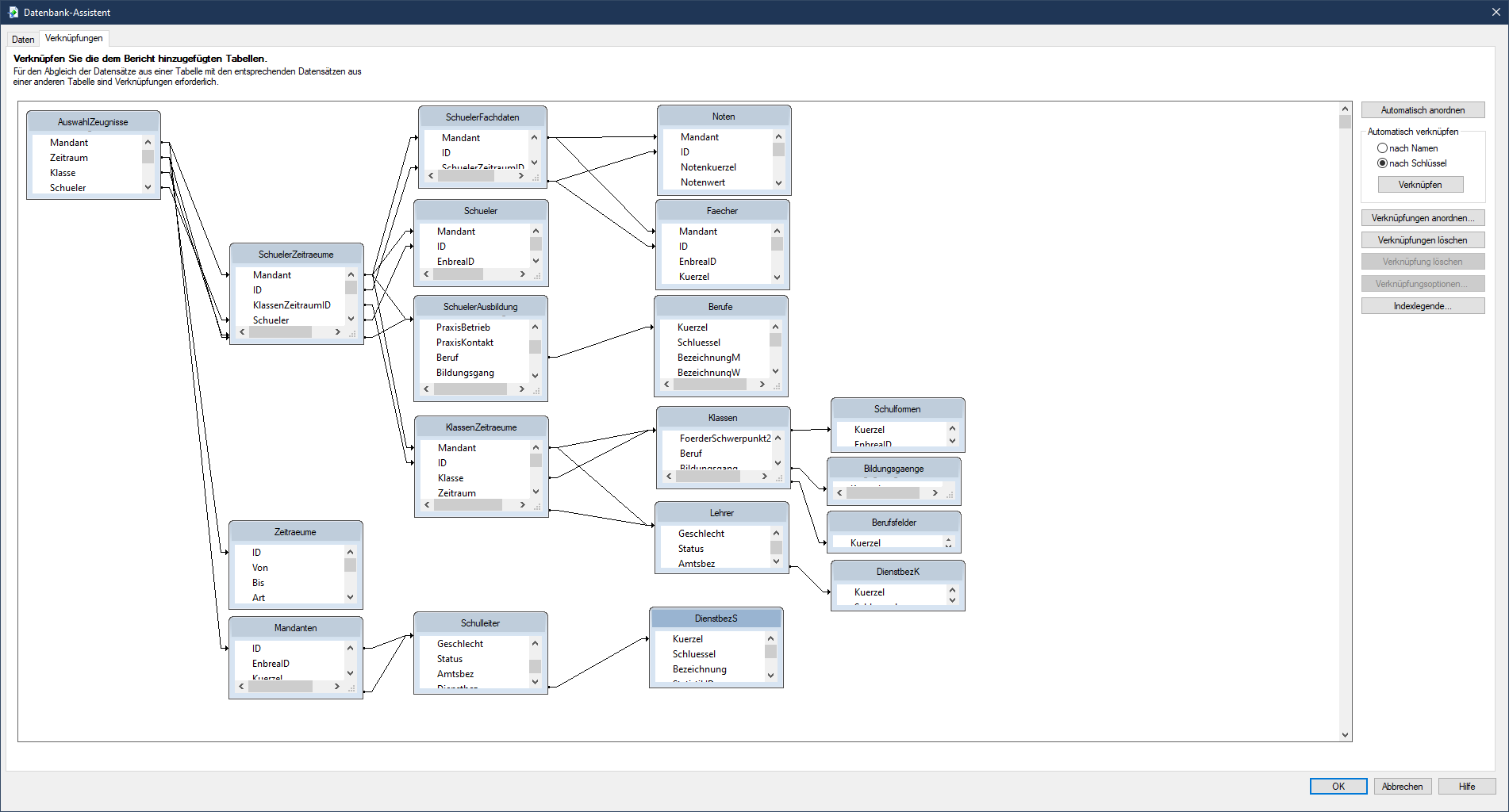This screenshot has height=812, width=1509.
Task: Select the 'nach Schlüssel' radio option
Action: [1382, 163]
